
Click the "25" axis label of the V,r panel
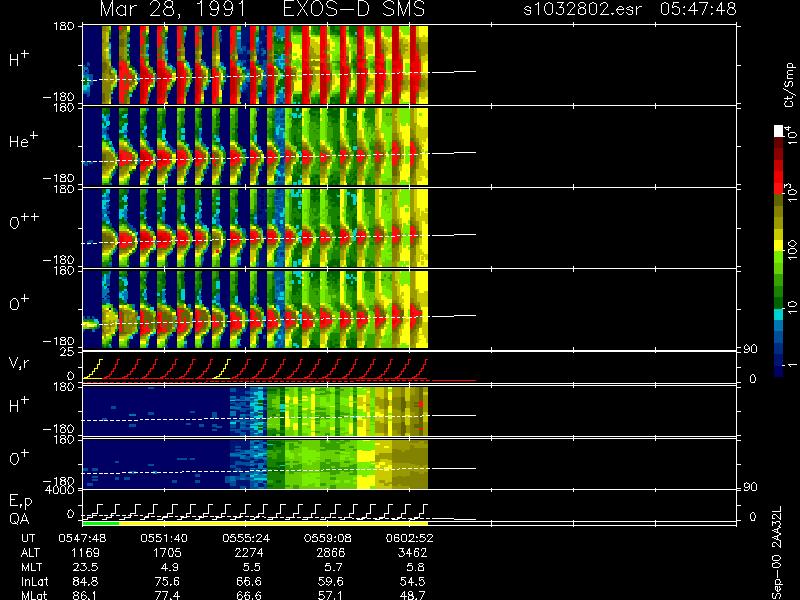68,352
